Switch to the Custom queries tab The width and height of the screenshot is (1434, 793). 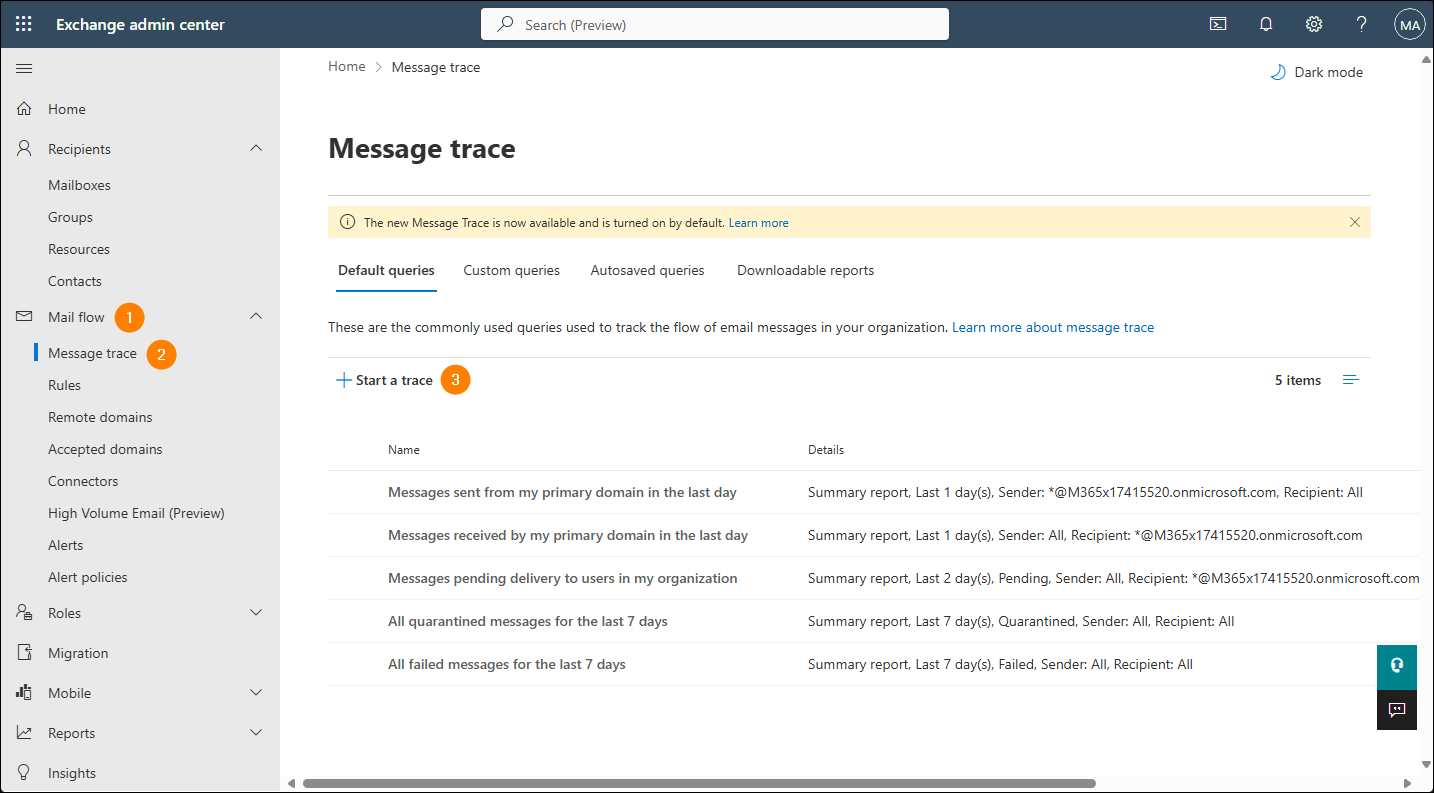pyautogui.click(x=511, y=270)
